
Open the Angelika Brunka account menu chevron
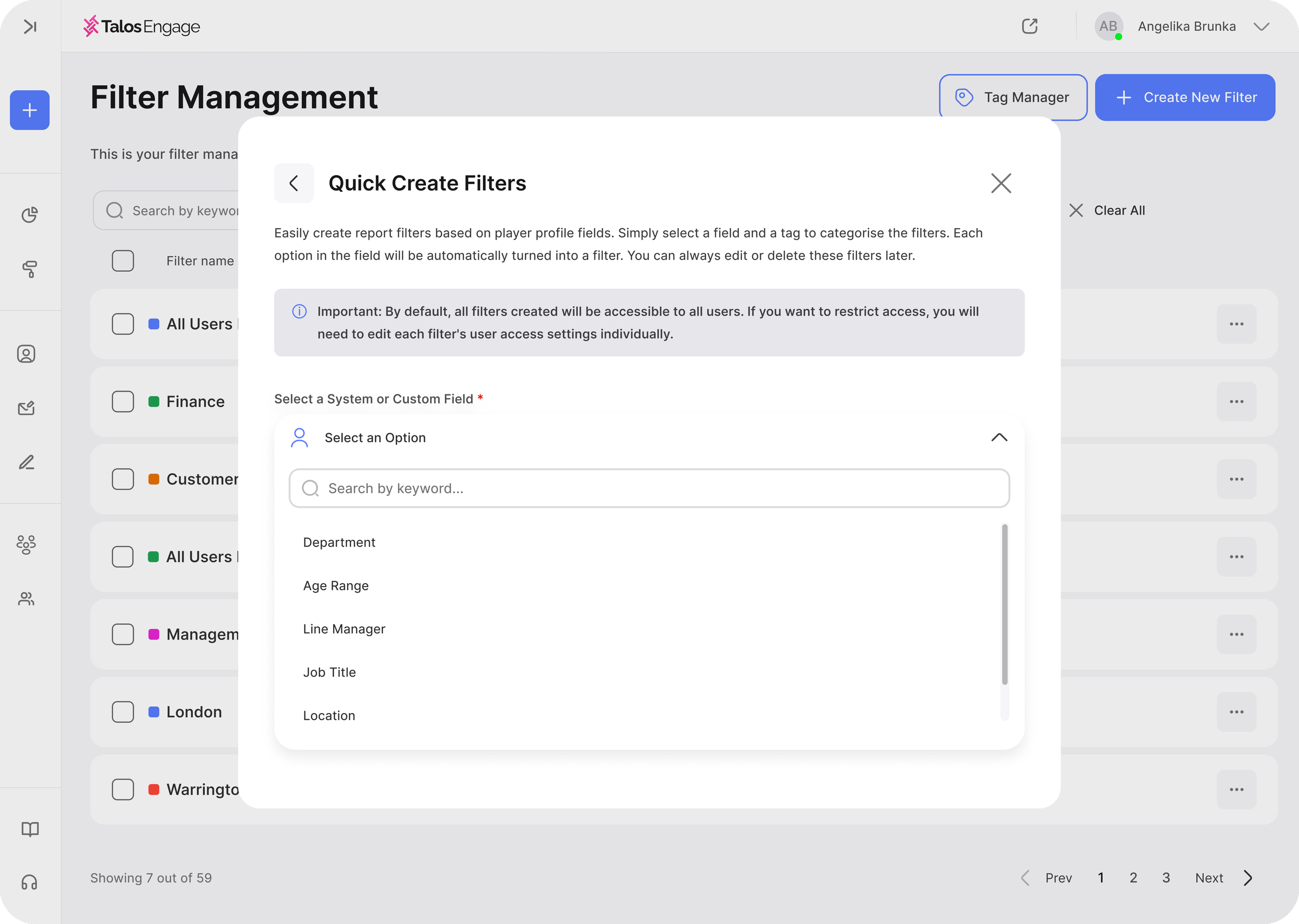click(x=1262, y=26)
